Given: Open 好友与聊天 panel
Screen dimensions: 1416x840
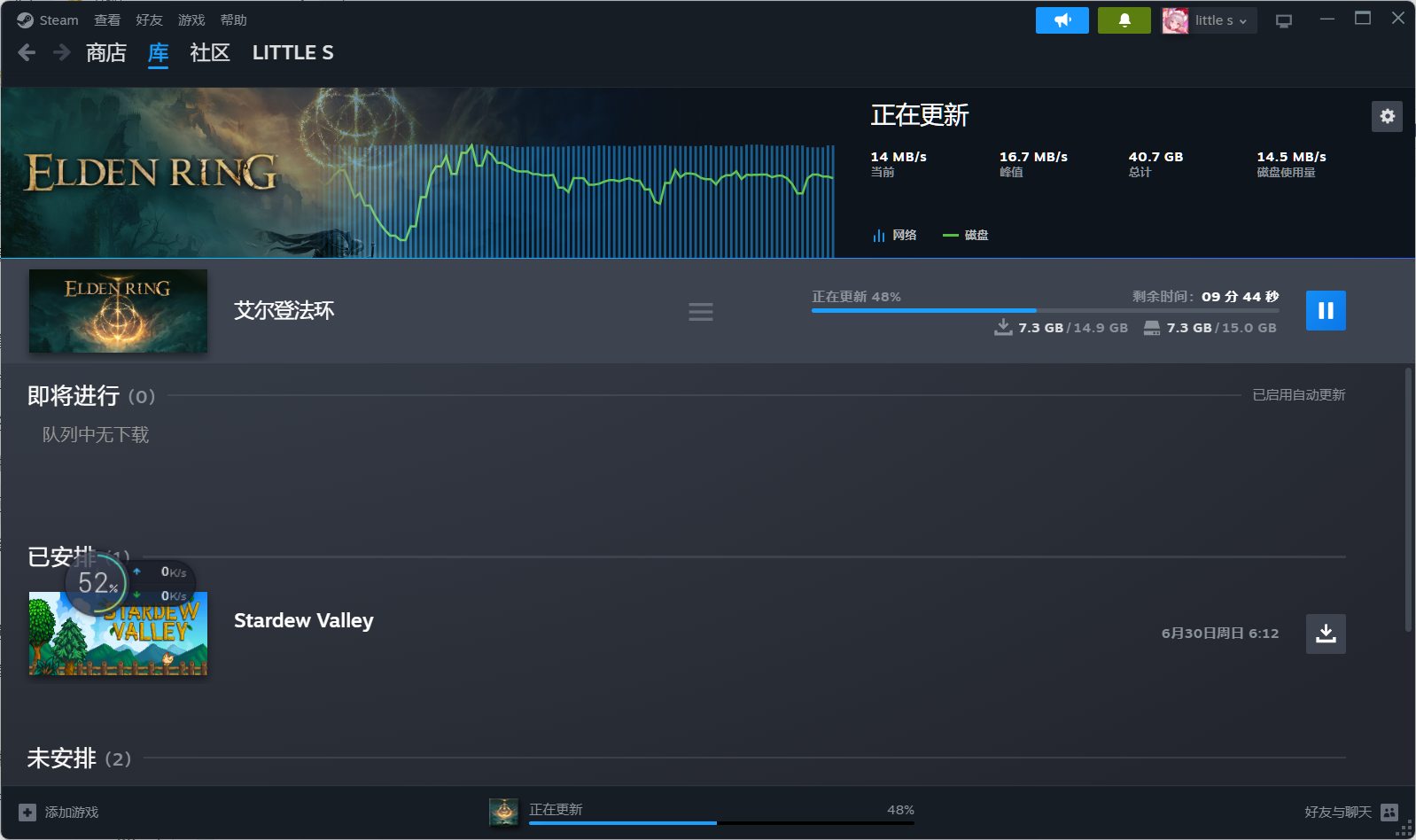Looking at the screenshot, I should tap(1338, 813).
